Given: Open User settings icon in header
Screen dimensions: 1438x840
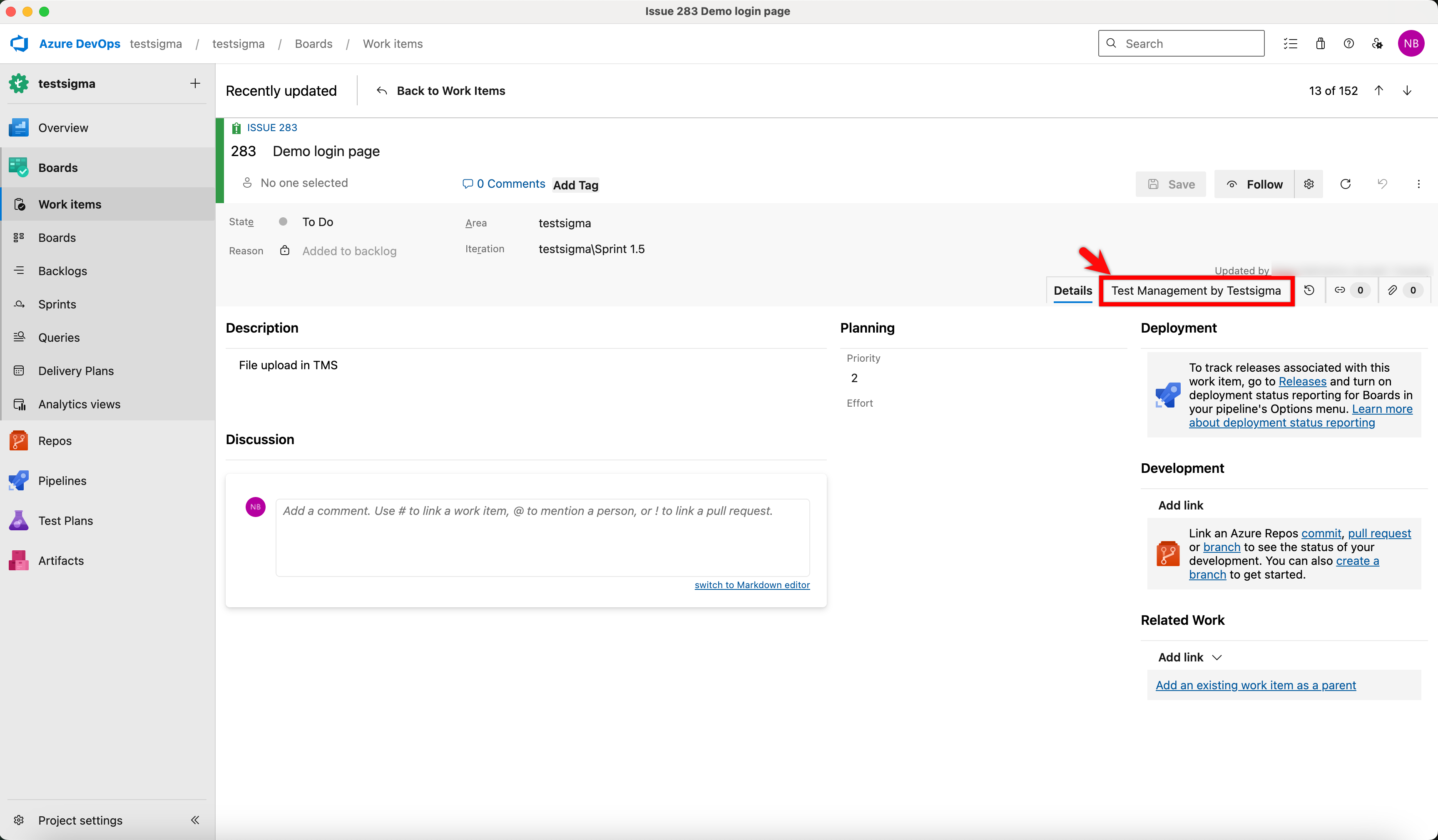Looking at the screenshot, I should pos(1377,43).
